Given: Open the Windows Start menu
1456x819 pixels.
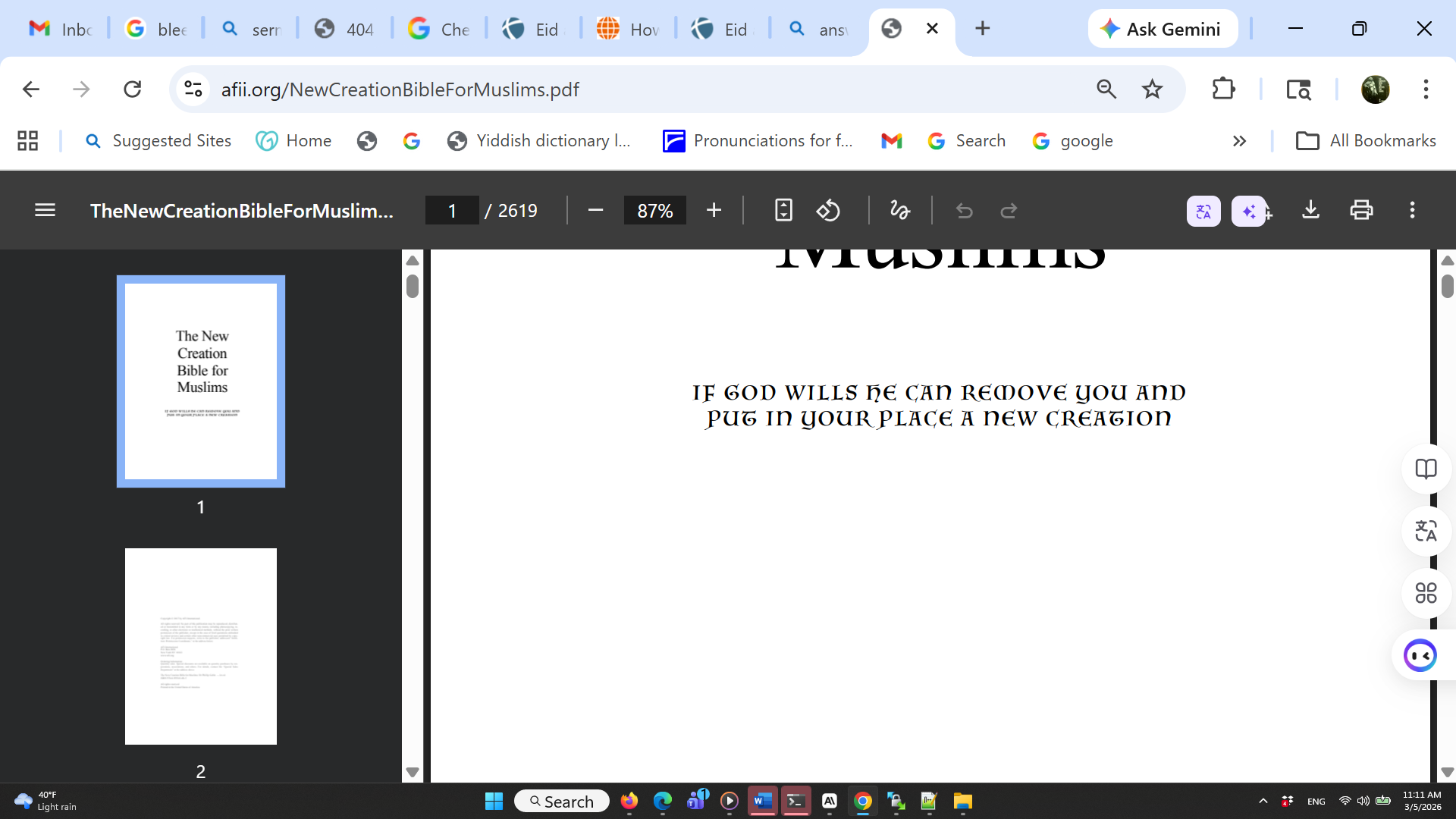Looking at the screenshot, I should pyautogui.click(x=494, y=801).
